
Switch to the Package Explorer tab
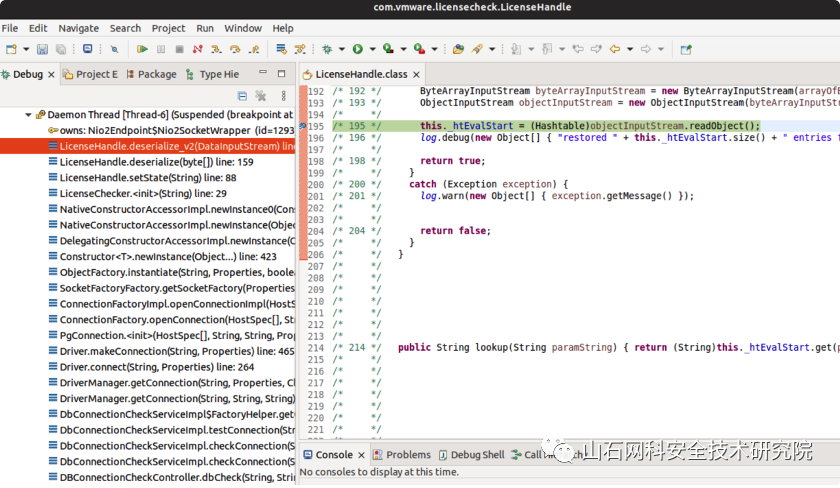click(x=151, y=74)
